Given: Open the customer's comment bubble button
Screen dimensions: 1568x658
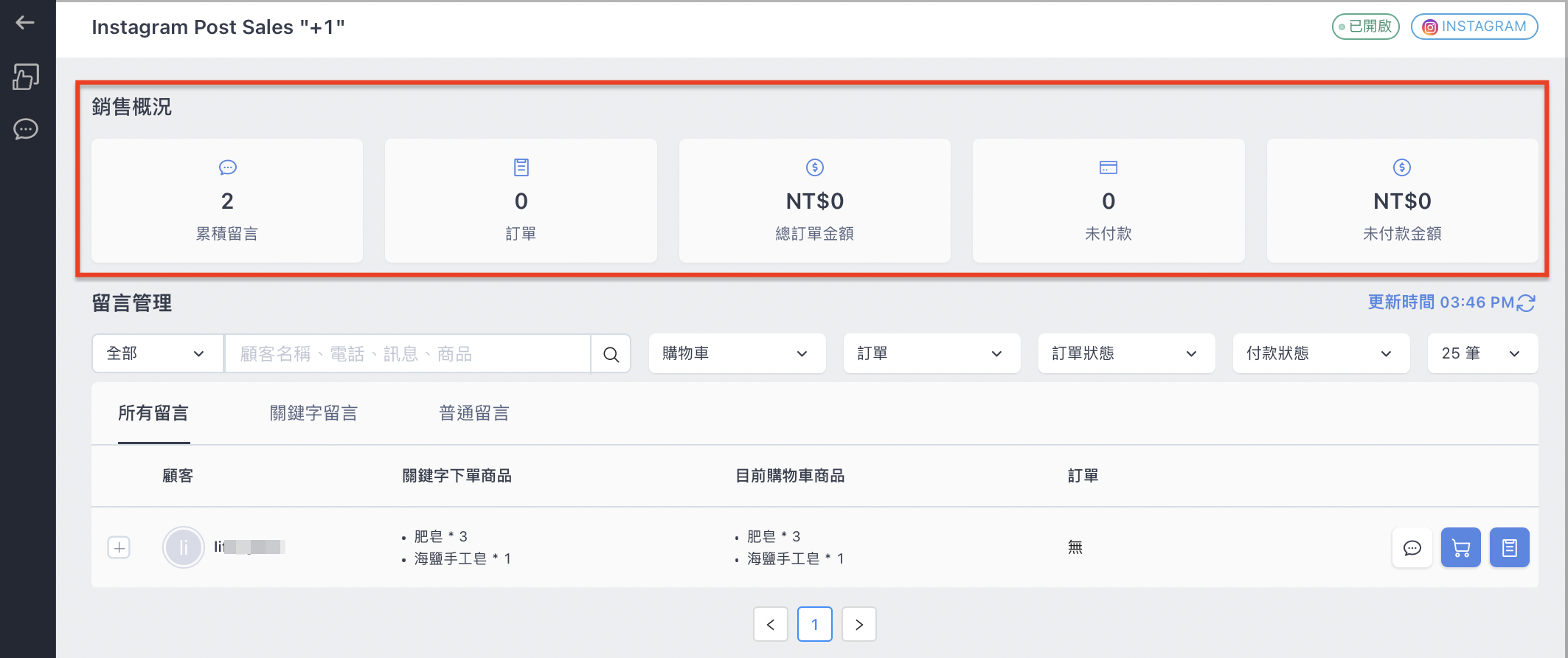Looking at the screenshot, I should point(1412,548).
